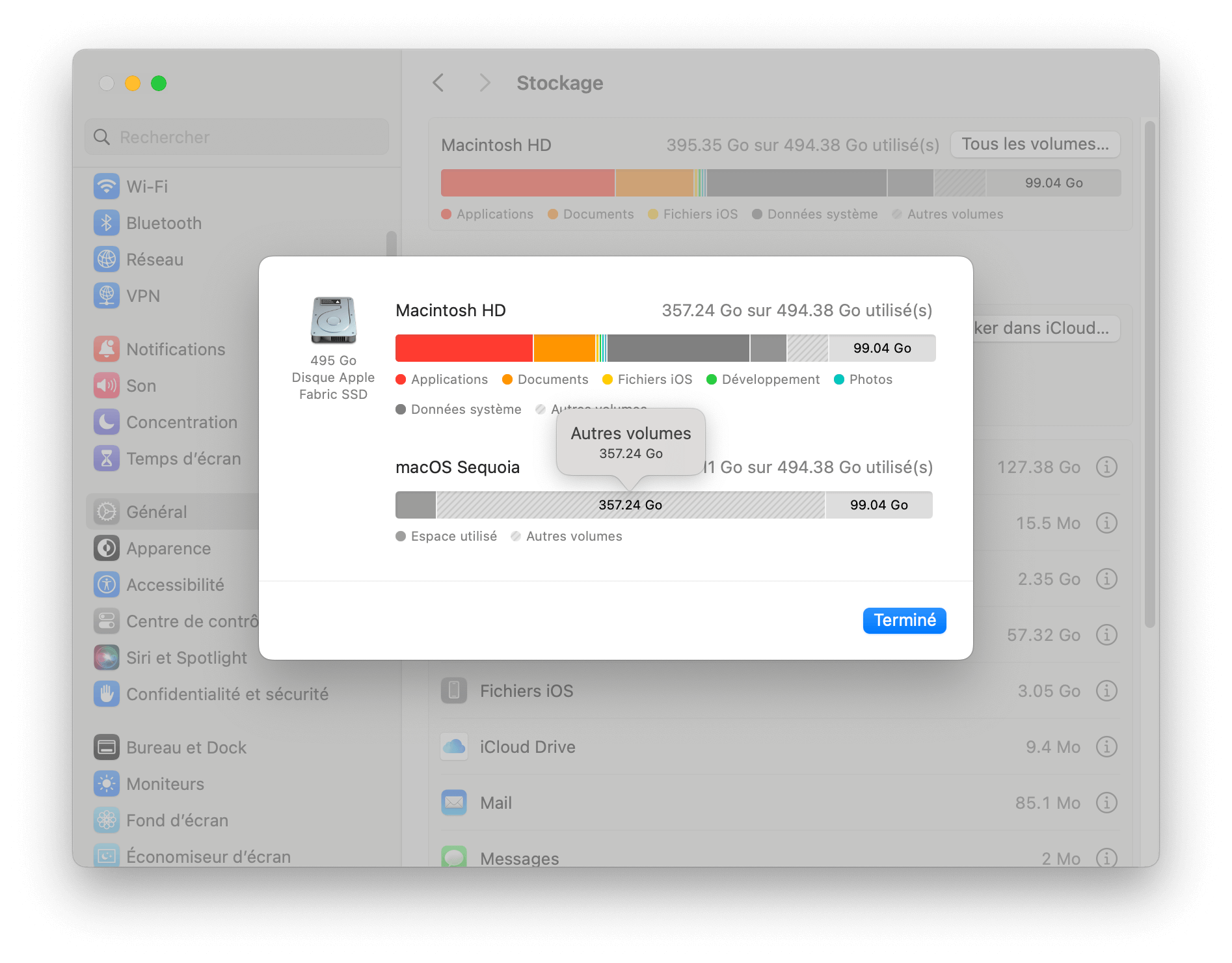
Task: Click the orange Documents segment in dialog bar
Action: 564,348
